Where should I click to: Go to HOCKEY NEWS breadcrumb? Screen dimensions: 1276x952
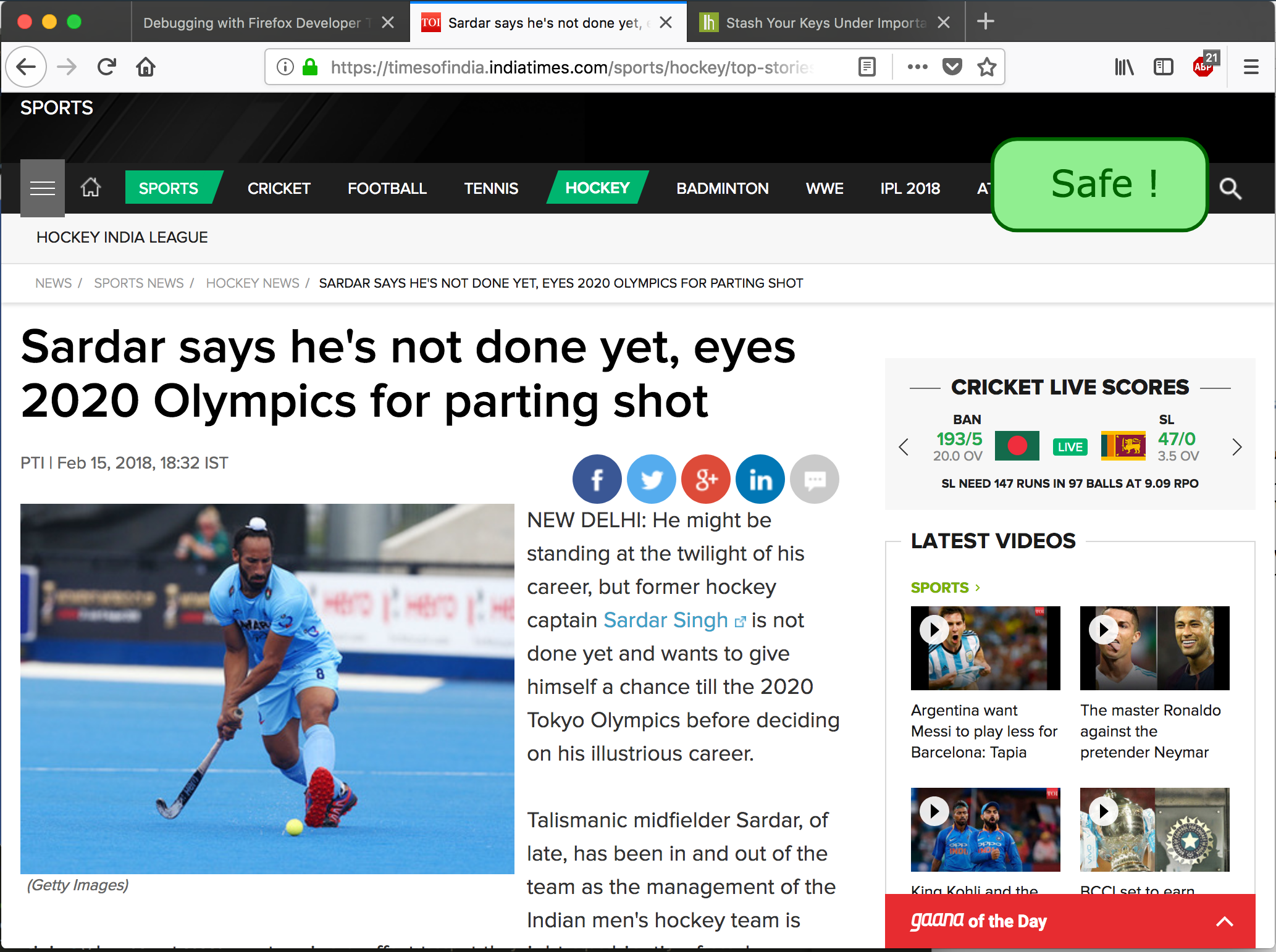[253, 283]
